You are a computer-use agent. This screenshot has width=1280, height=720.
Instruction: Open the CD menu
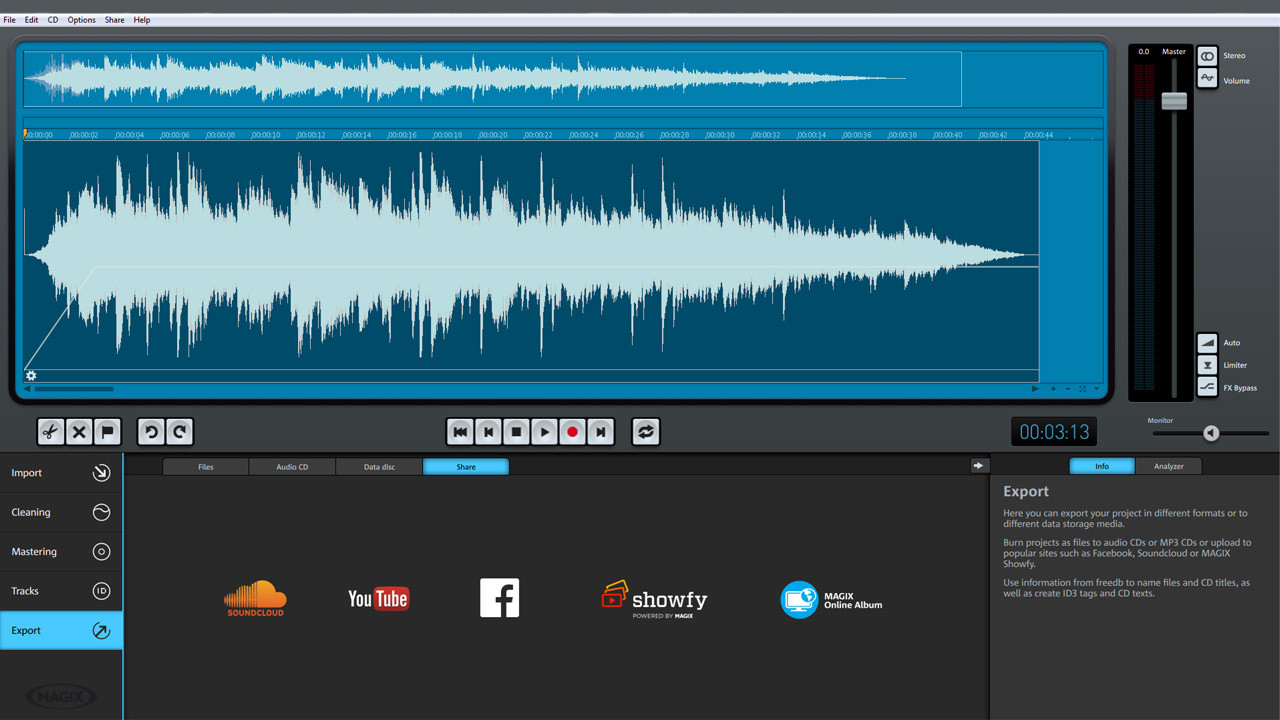pyautogui.click(x=53, y=20)
